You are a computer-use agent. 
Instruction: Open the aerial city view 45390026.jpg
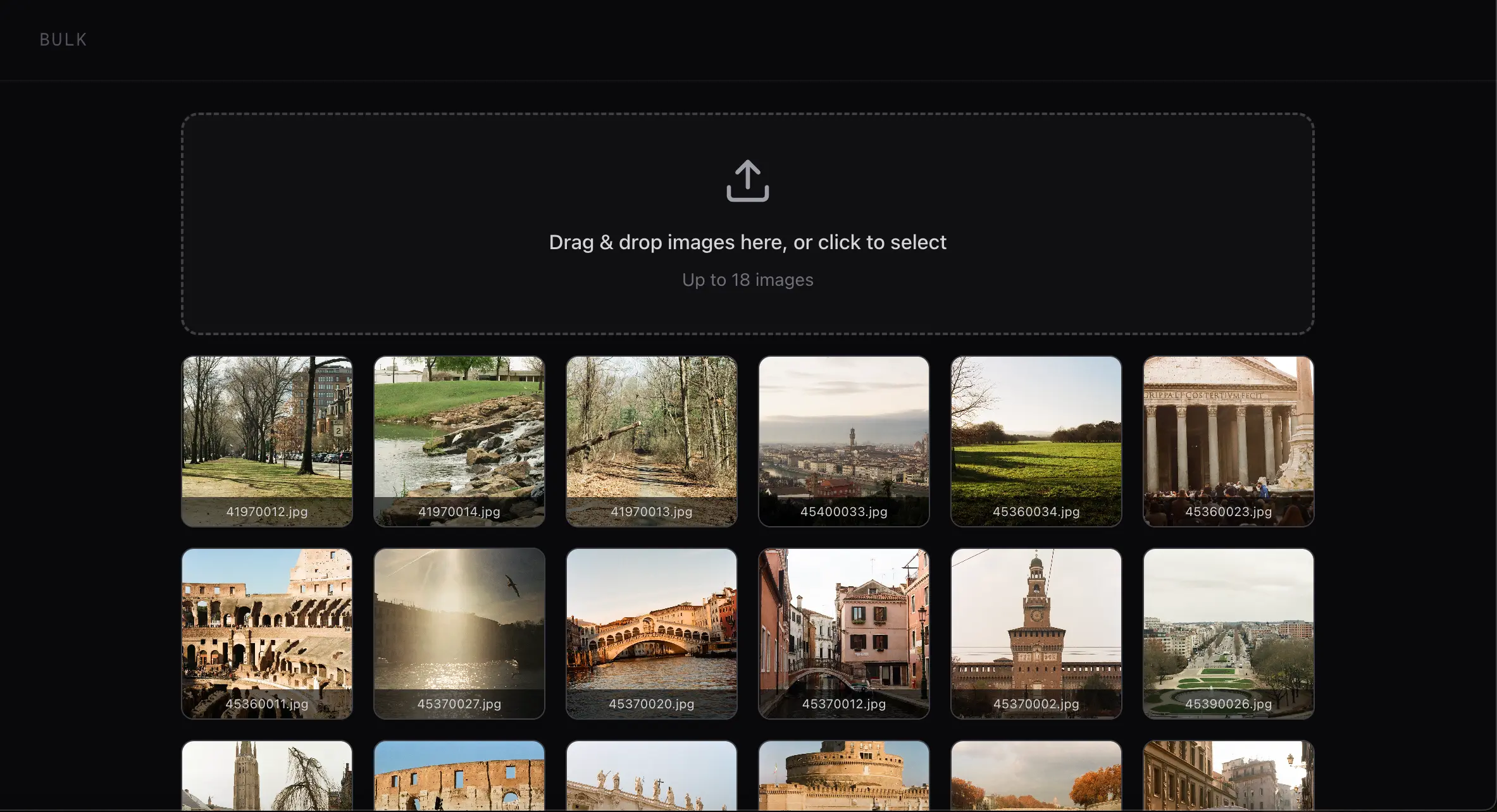1228,633
